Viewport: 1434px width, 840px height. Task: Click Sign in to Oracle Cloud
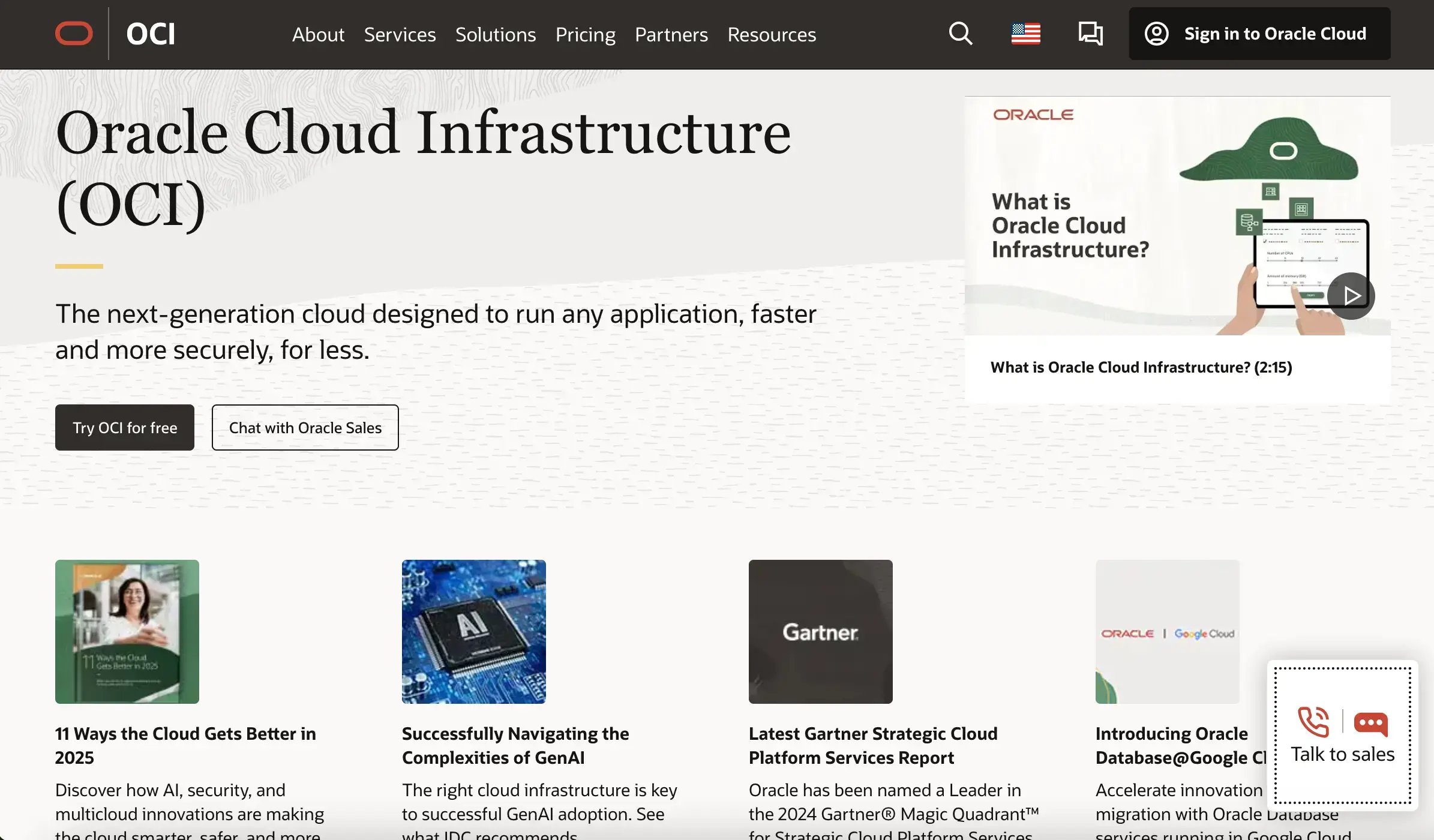click(1259, 34)
